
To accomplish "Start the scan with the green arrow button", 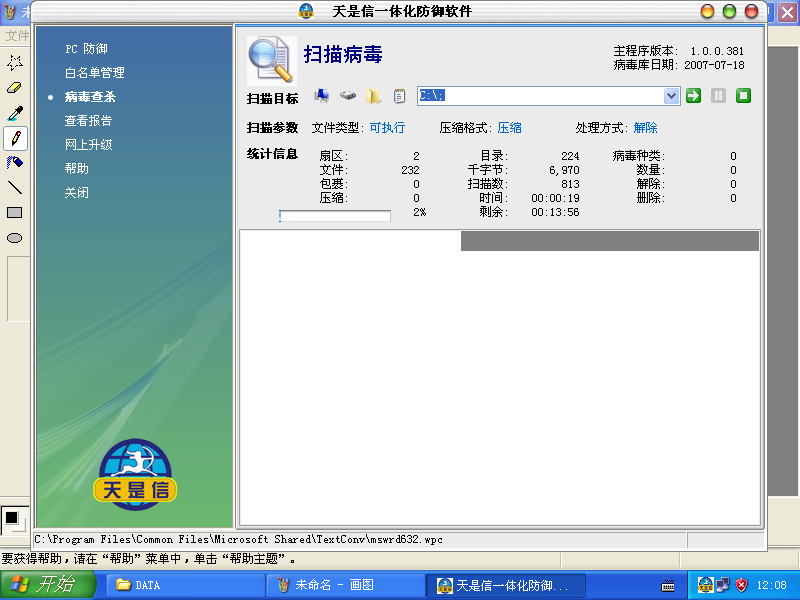I will 693,95.
